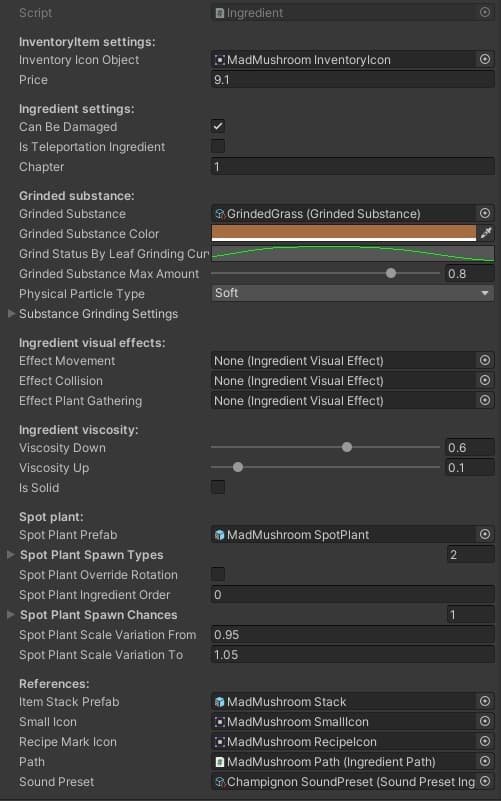Viewport: 501px width, 801px height.
Task: Pick color with Grinded Substance Color eyedropper
Action: (x=486, y=233)
